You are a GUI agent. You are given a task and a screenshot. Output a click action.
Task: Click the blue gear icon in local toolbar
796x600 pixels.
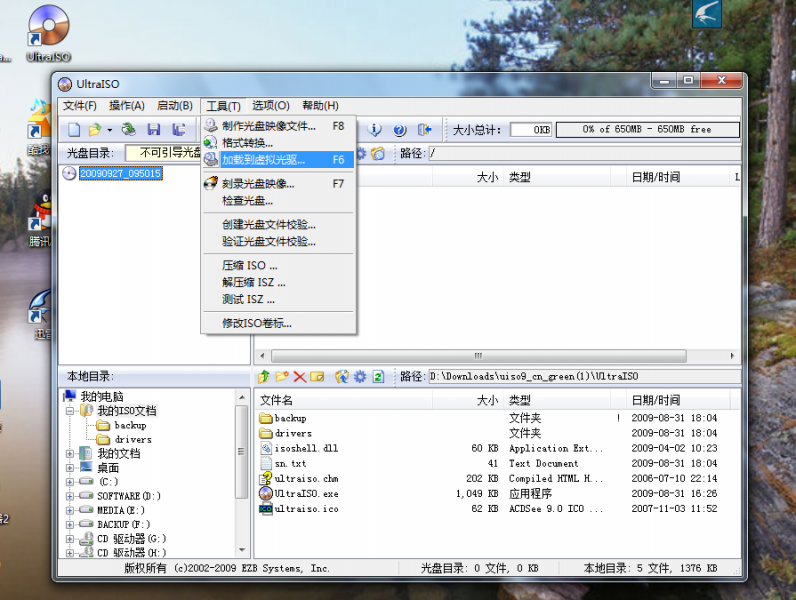[360, 377]
